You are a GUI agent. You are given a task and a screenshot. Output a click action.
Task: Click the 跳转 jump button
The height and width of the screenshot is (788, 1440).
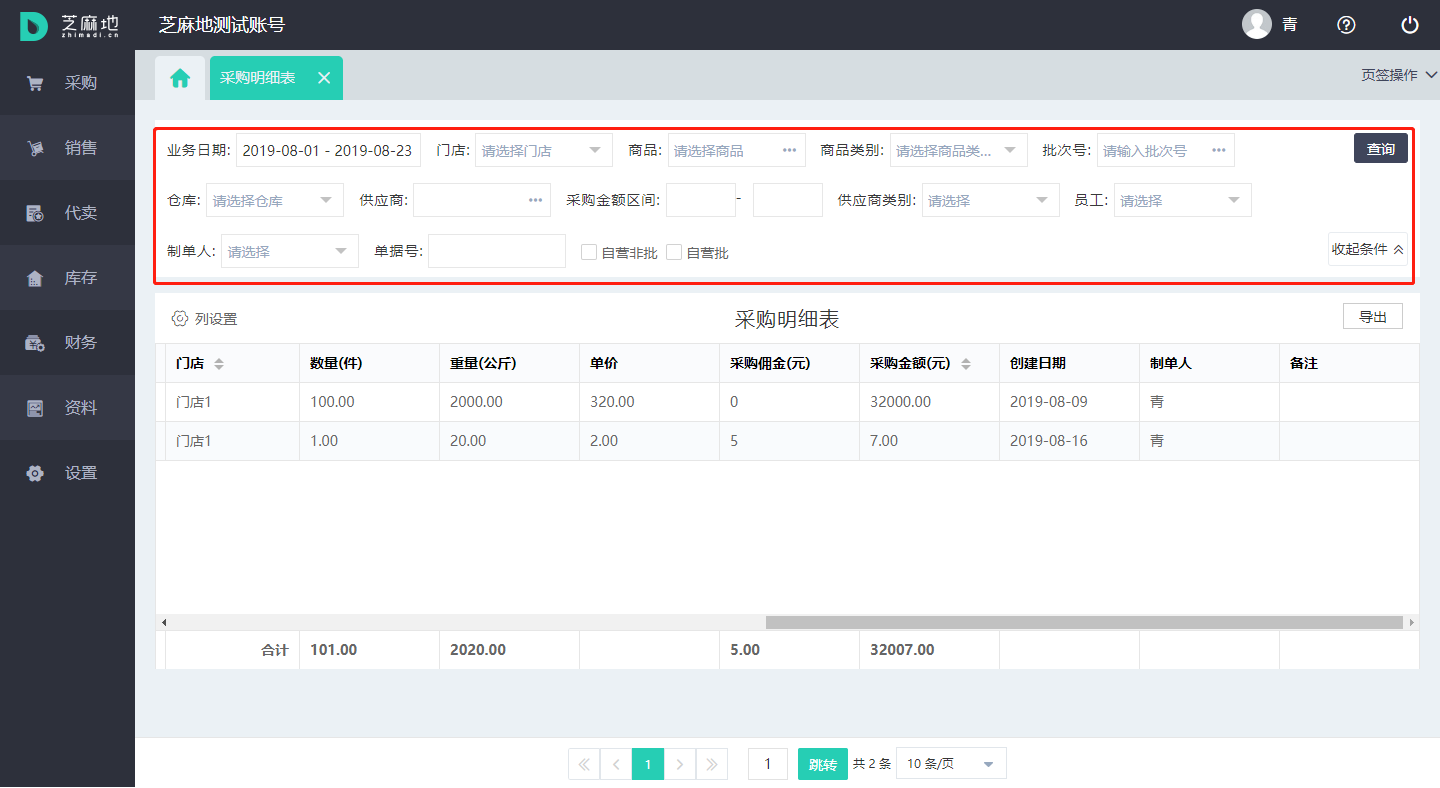click(x=823, y=764)
